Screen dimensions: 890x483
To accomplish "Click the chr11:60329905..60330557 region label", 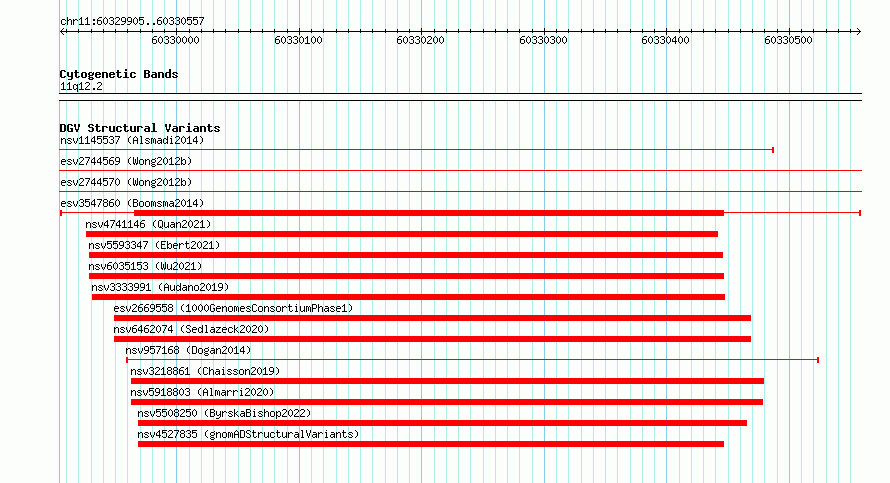I will (x=132, y=21).
